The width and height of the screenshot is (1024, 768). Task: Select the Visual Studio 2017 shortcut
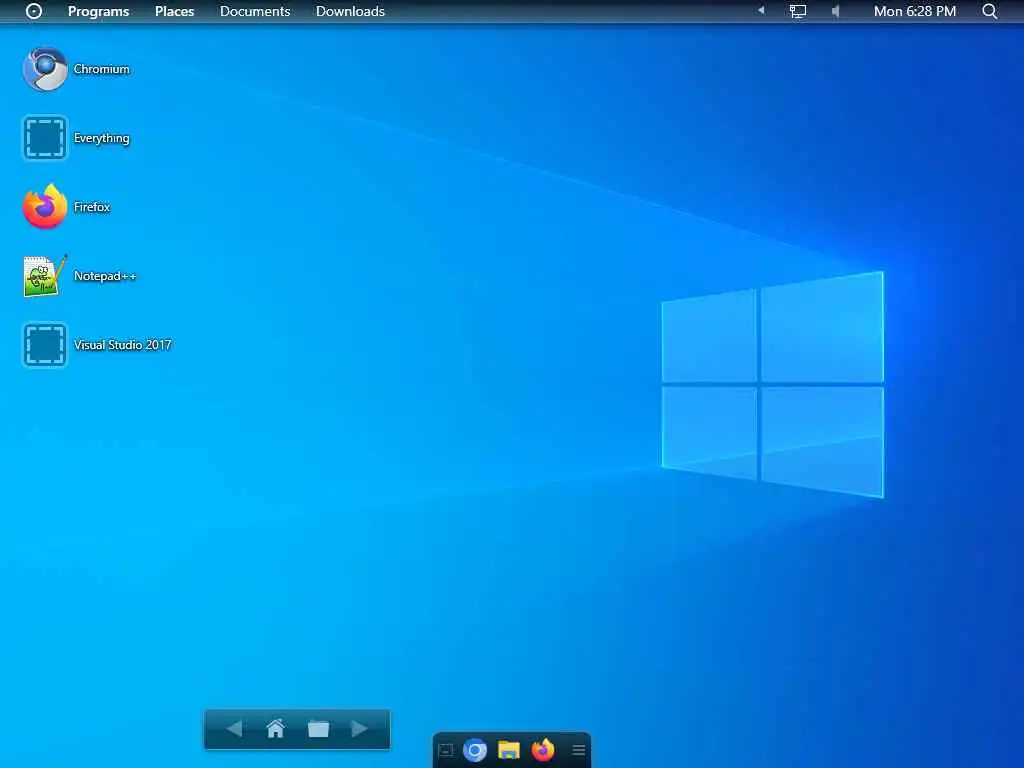click(97, 345)
